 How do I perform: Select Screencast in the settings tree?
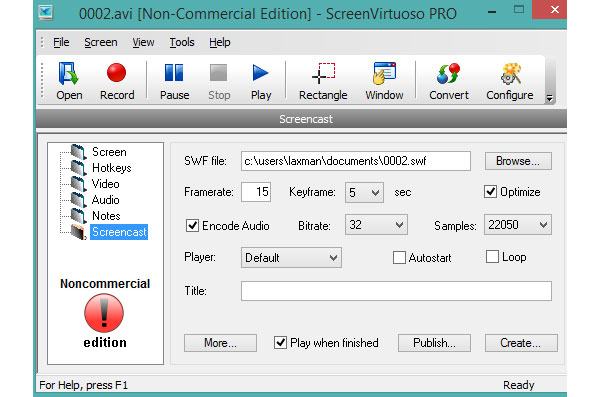point(119,232)
